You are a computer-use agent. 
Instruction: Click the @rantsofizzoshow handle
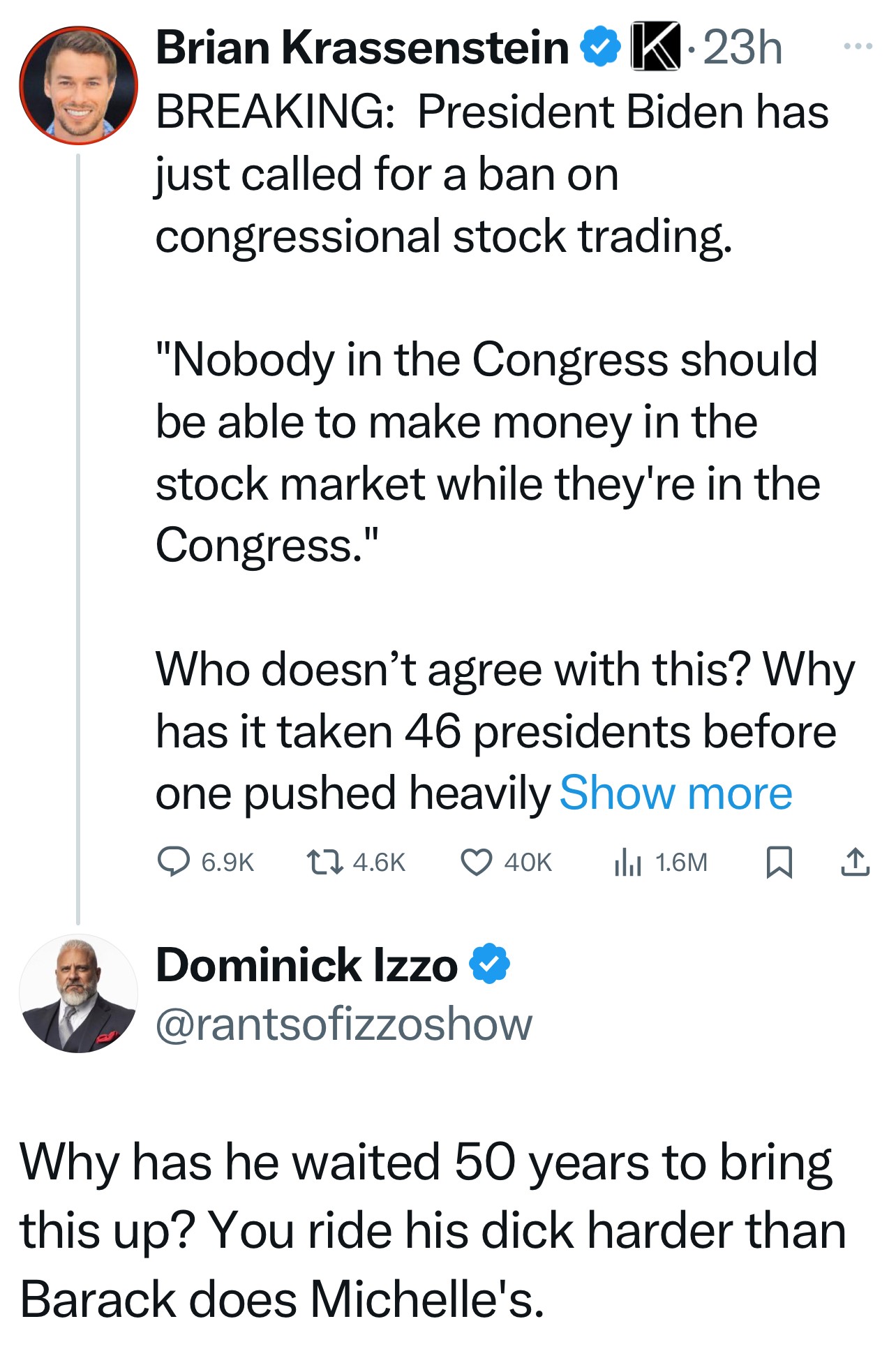(343, 1024)
